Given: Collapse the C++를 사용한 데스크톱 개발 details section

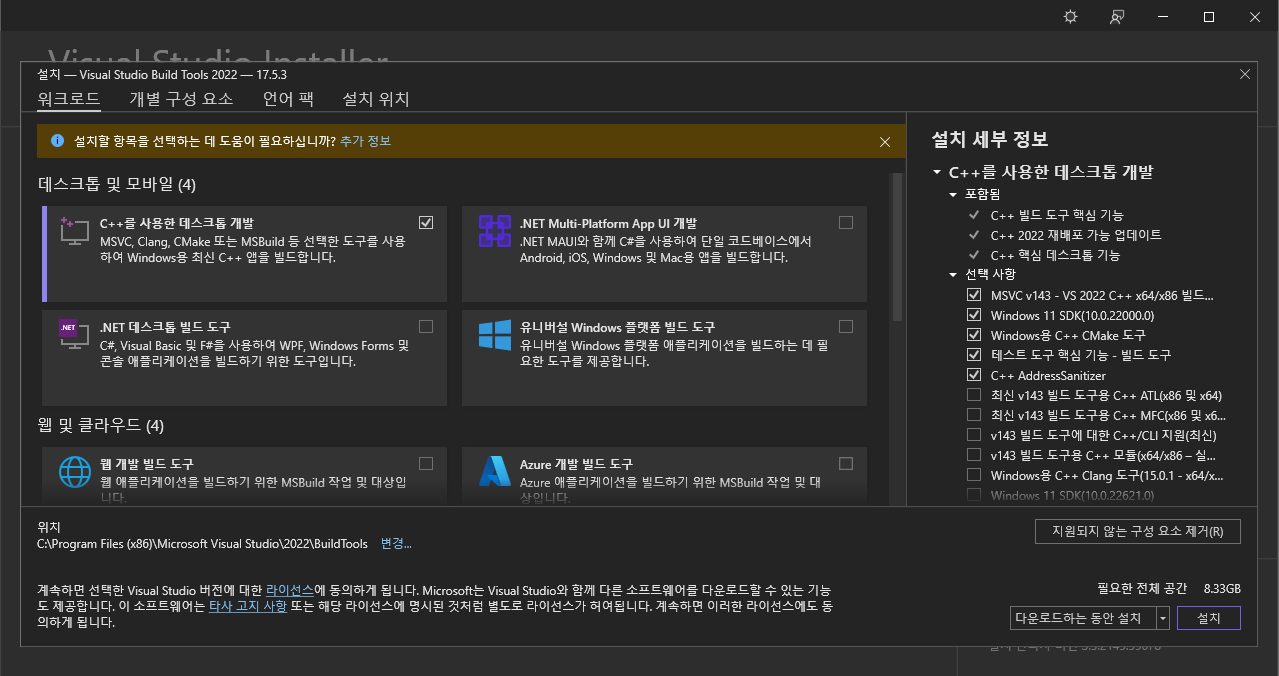Looking at the screenshot, I should (x=937, y=172).
